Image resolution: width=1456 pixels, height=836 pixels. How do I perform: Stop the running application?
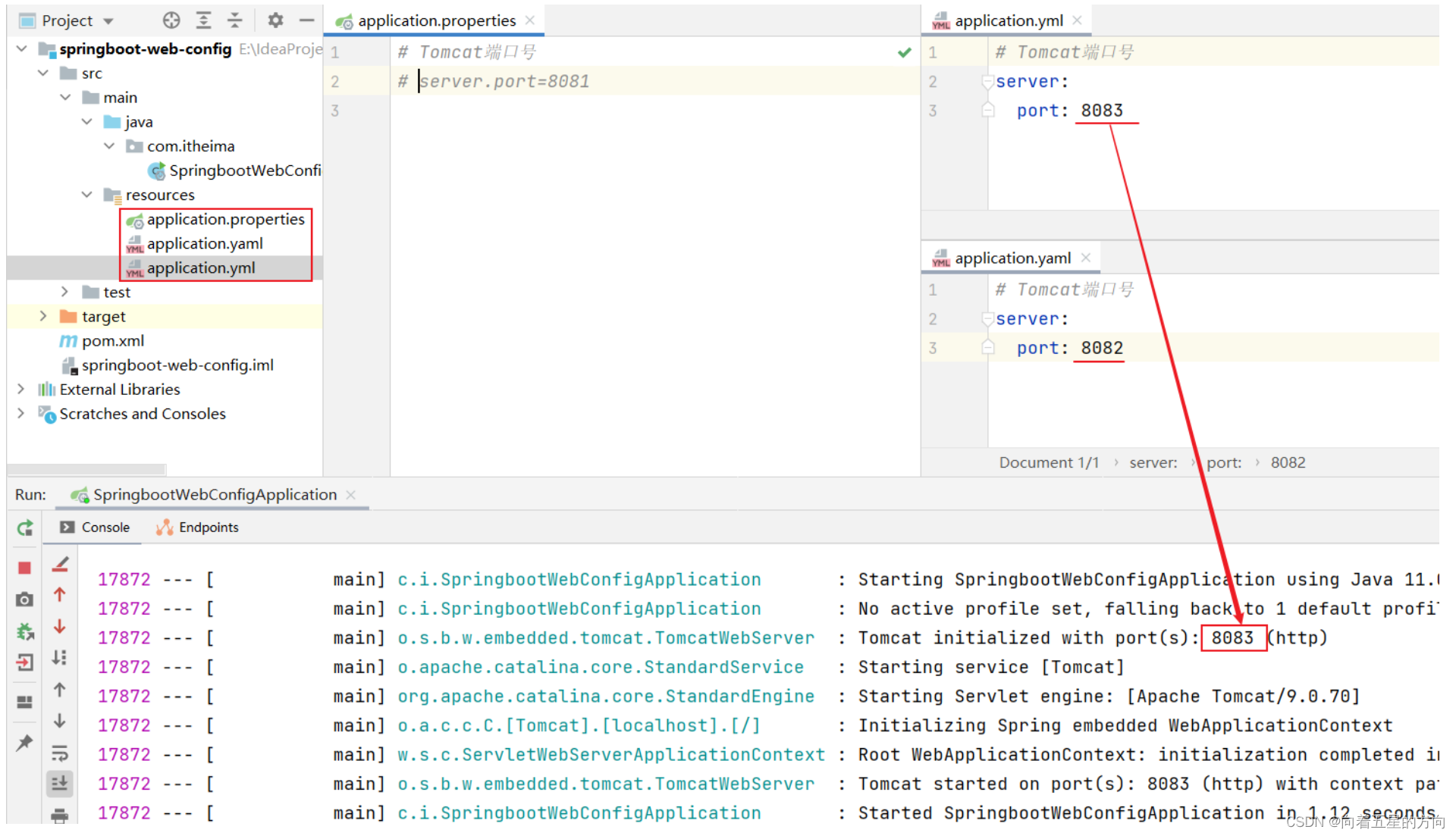click(24, 568)
